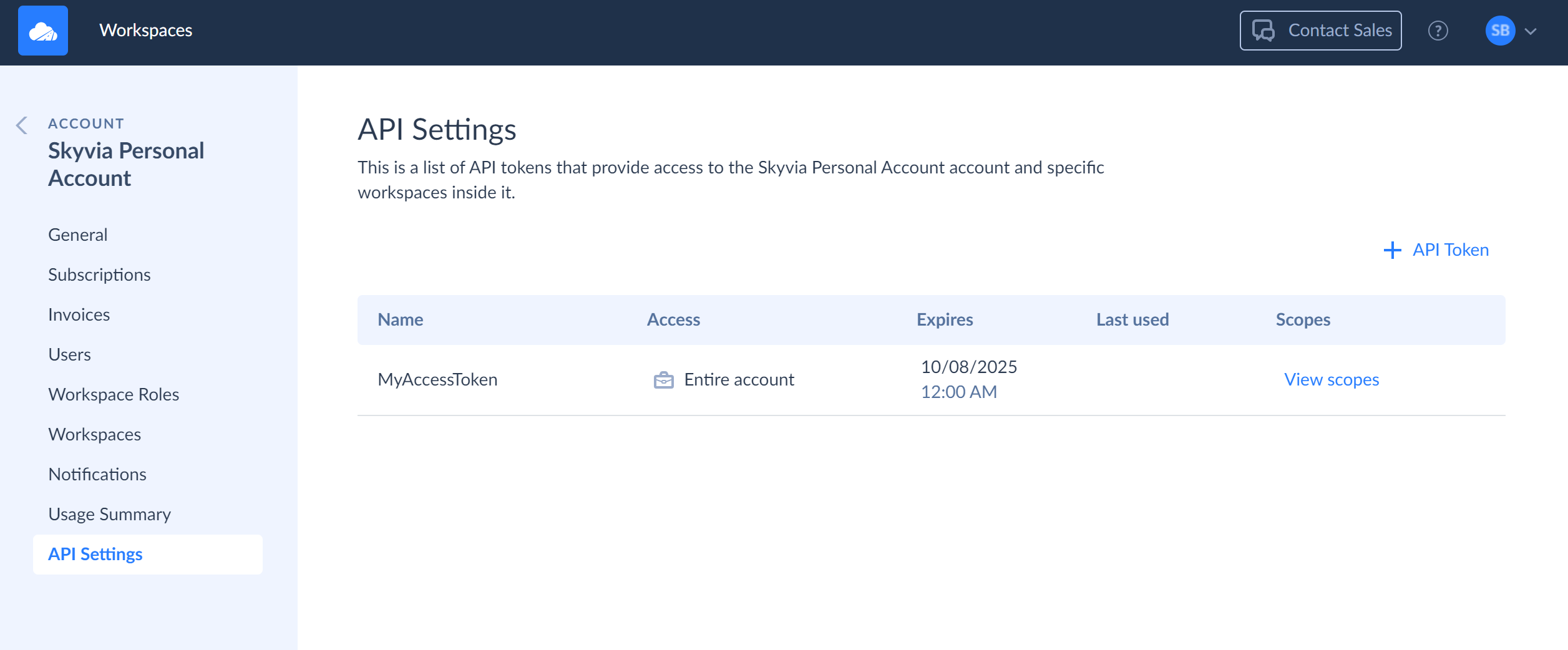Screen dimensions: 1568x650
Task: Expand the user profile dropdown chevron
Action: tap(1531, 31)
